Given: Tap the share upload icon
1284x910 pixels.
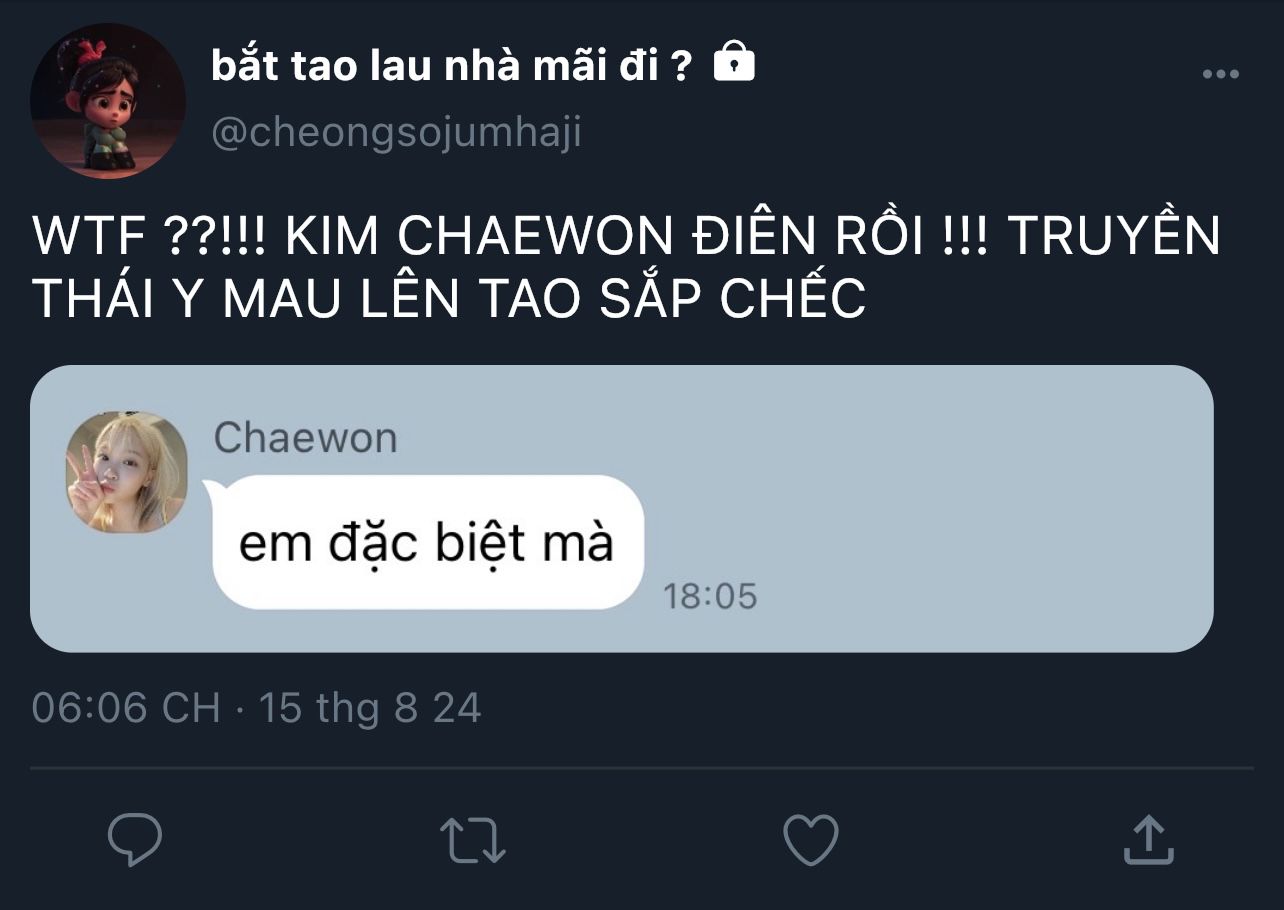Looking at the screenshot, I should [1147, 839].
